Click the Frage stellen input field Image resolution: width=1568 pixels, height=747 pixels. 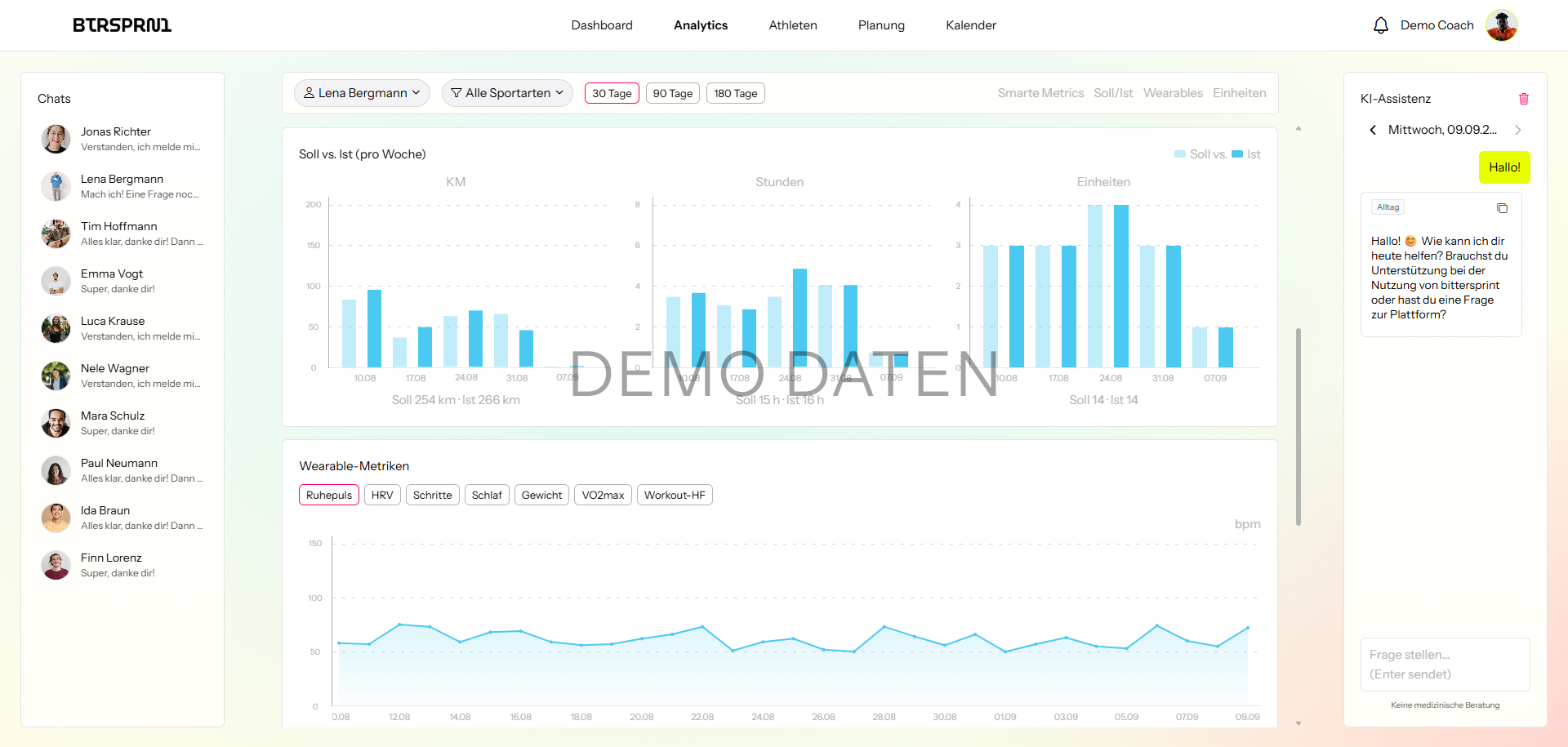(1445, 665)
